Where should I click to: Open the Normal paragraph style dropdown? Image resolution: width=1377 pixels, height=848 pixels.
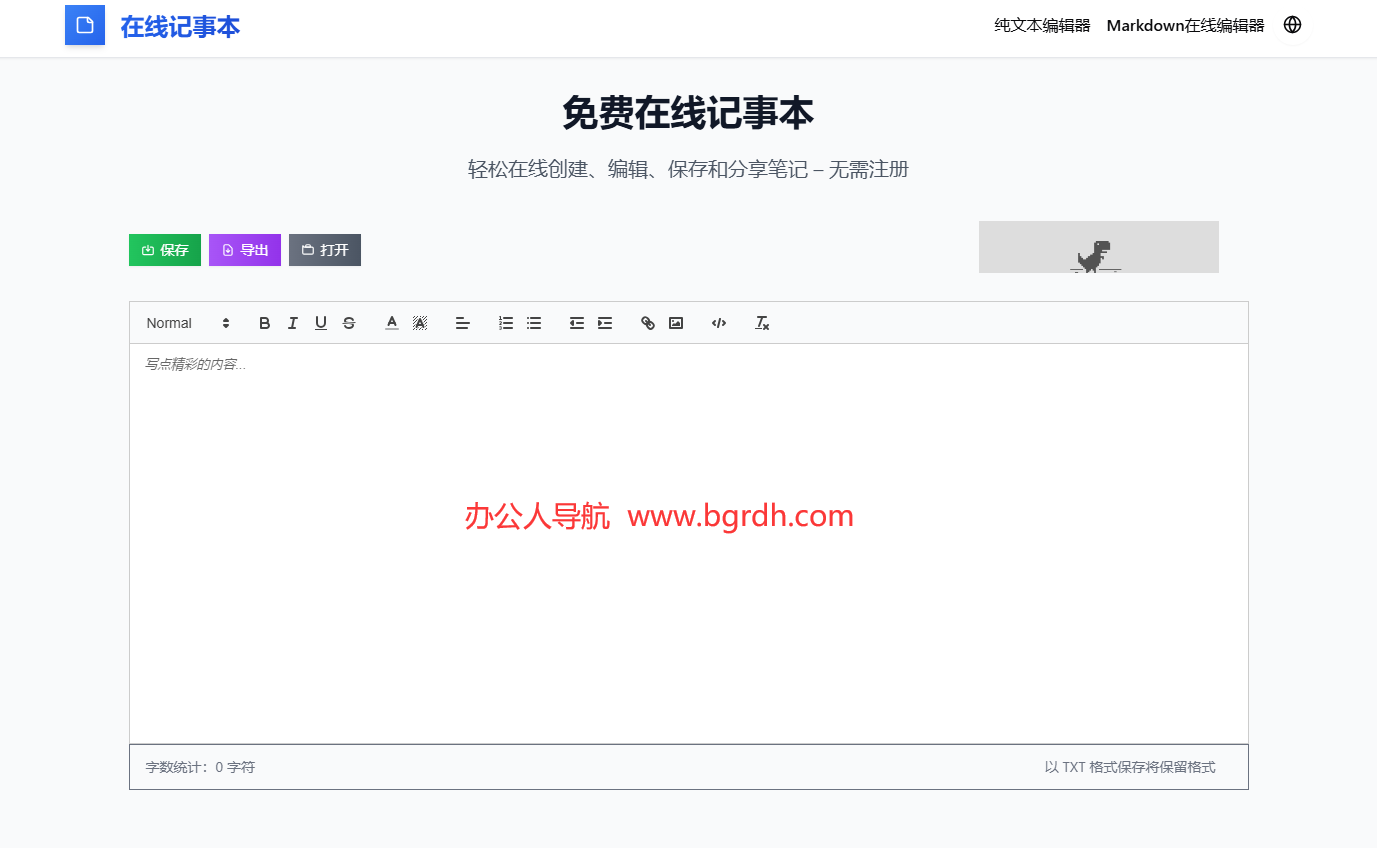[x=185, y=322]
